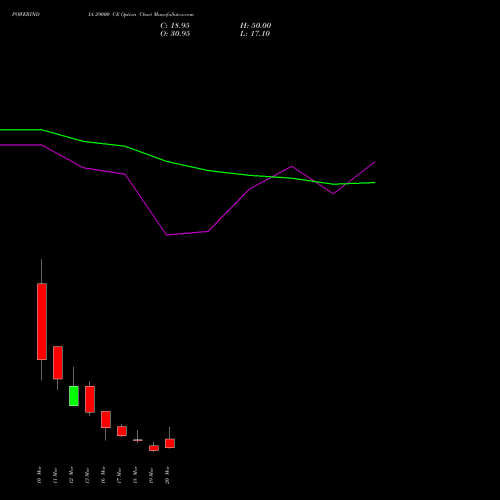This screenshot has width=500, height=500.
Task: Select the red candlestick for 16 Mar
Action: pos(106,419)
